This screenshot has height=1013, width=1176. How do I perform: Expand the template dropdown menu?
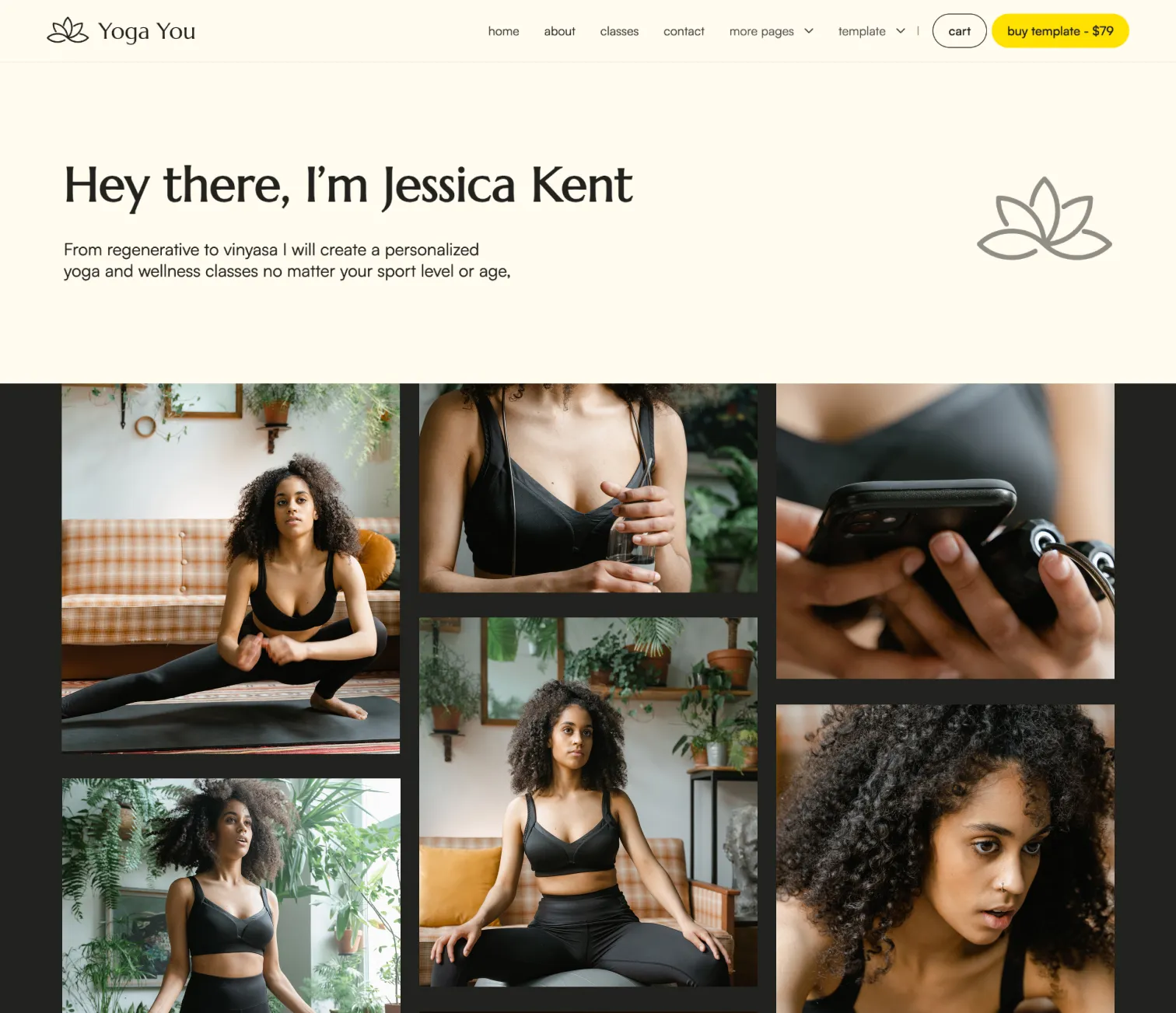click(x=871, y=31)
